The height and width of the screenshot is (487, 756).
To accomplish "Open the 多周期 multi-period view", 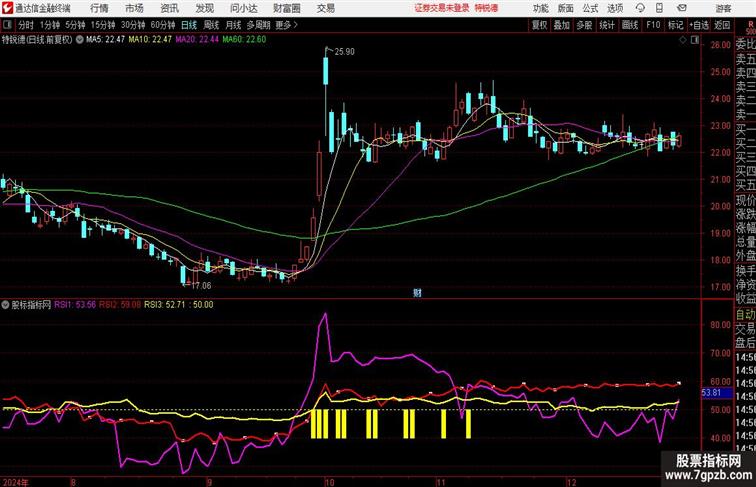I will (x=258, y=25).
